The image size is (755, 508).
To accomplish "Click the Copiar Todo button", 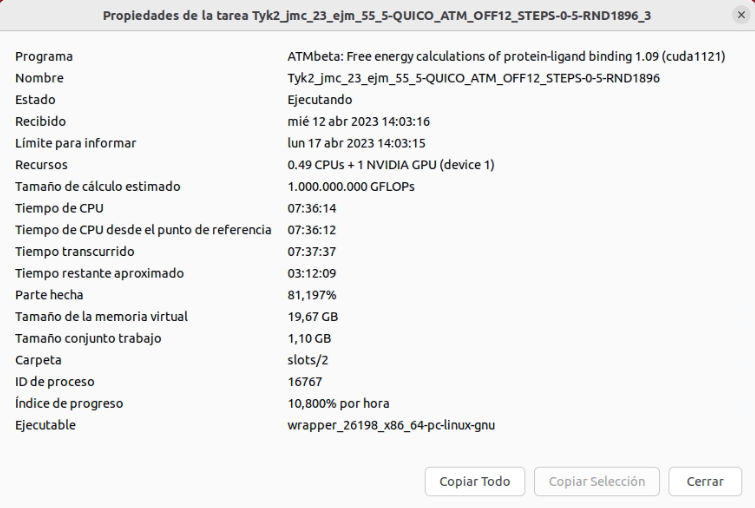I will pos(475,481).
